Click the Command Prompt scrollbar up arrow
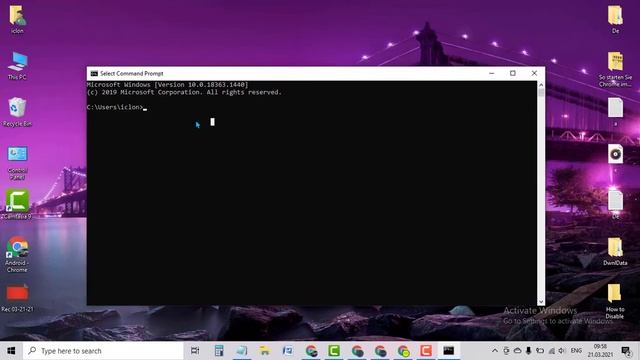This screenshot has width=640, height=360. click(x=541, y=85)
